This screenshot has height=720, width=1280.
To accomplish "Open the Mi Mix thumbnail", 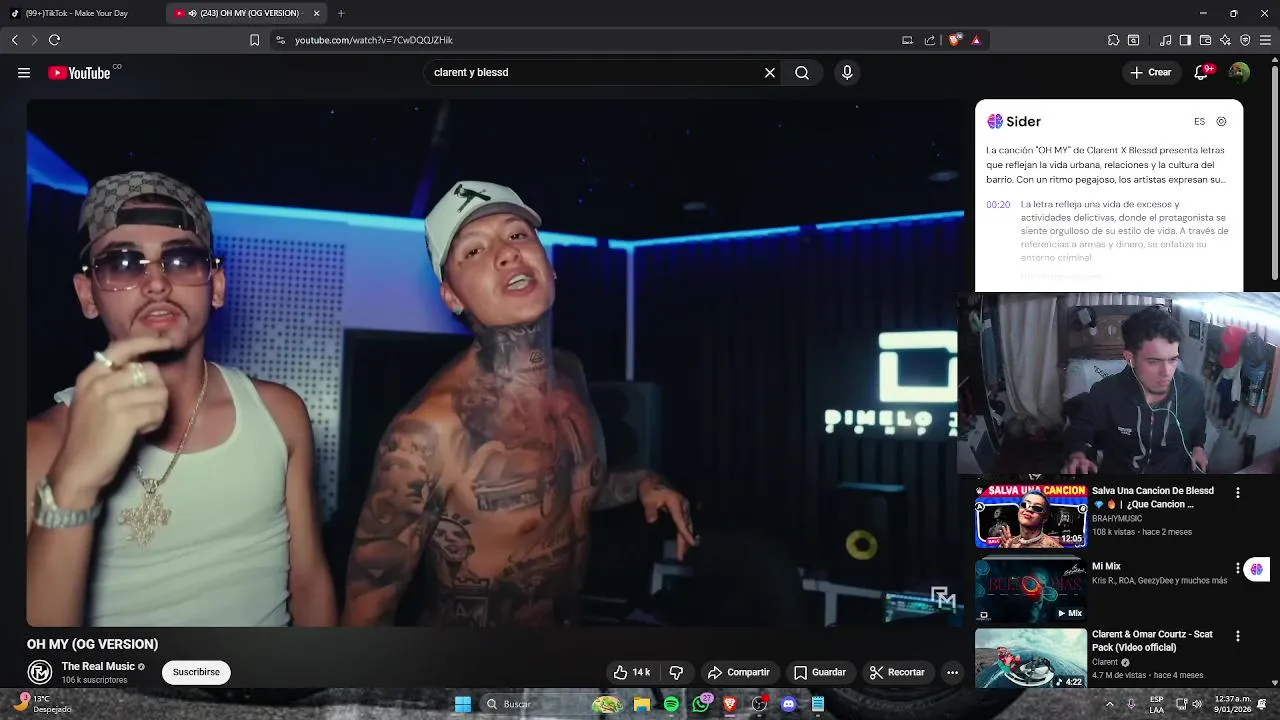I will pos(1031,590).
